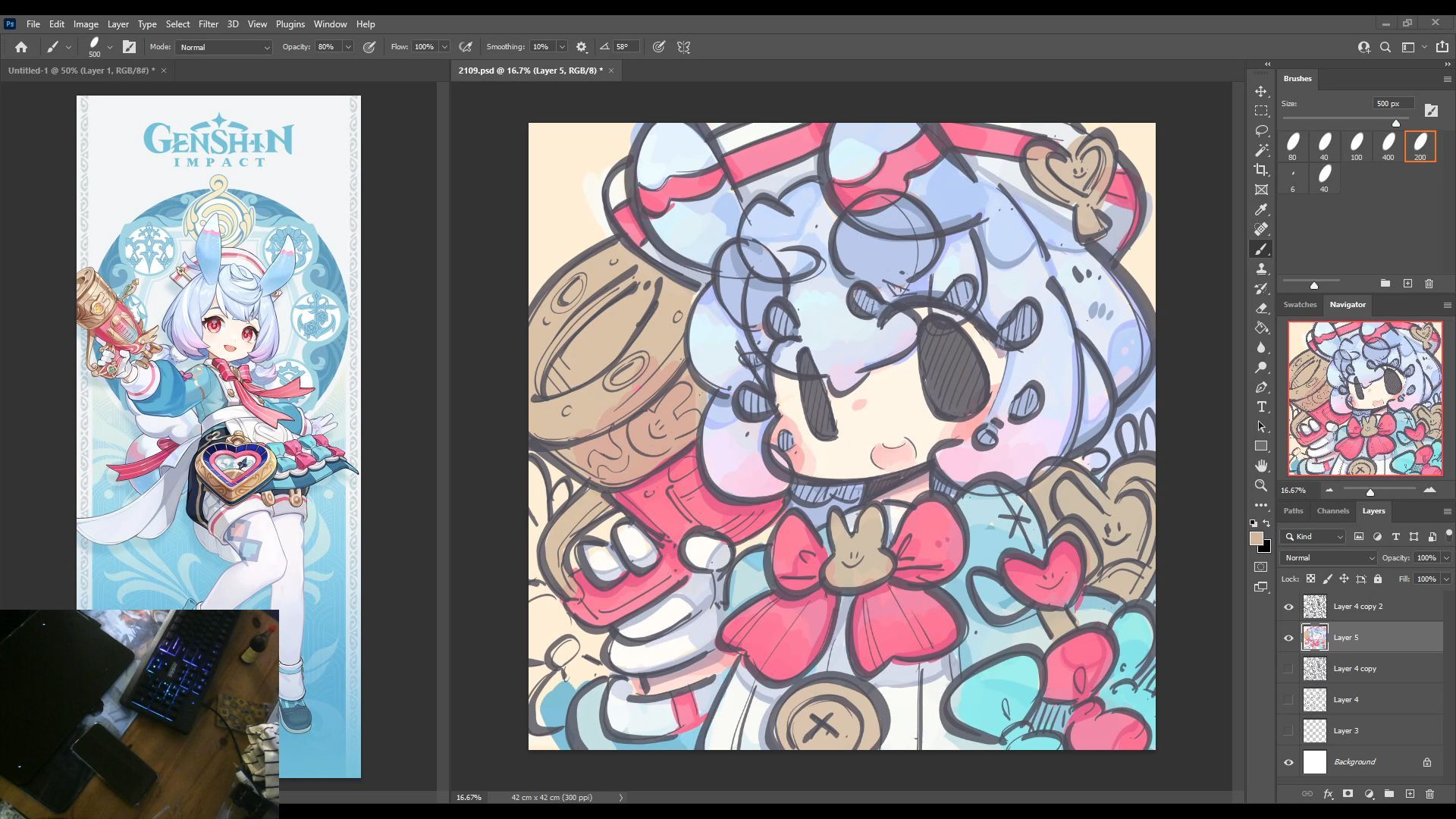The width and height of the screenshot is (1456, 819).
Task: Select the Zoom tool in toolbar
Action: pyautogui.click(x=1261, y=485)
